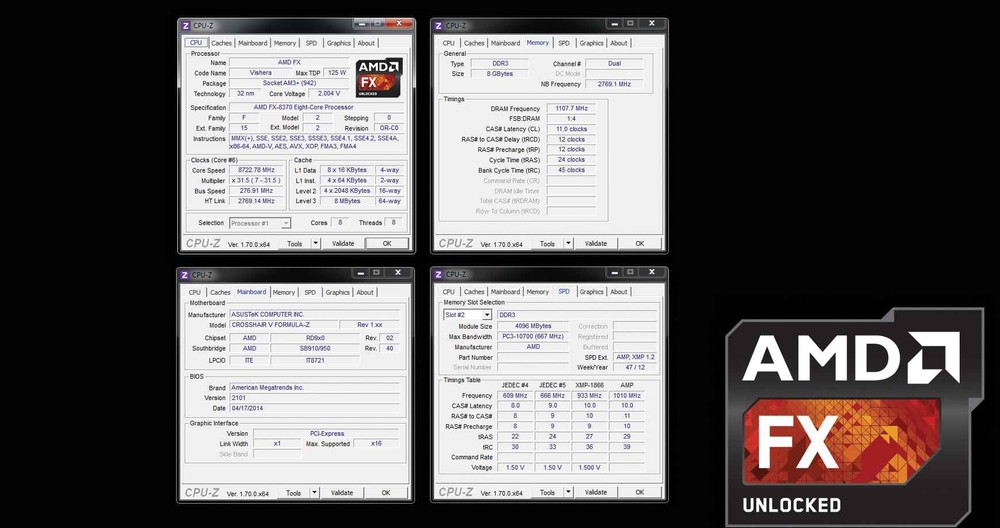Click the Bus Speed value 276.91 MHz
The image size is (1000, 528).
pyautogui.click(x=256, y=191)
